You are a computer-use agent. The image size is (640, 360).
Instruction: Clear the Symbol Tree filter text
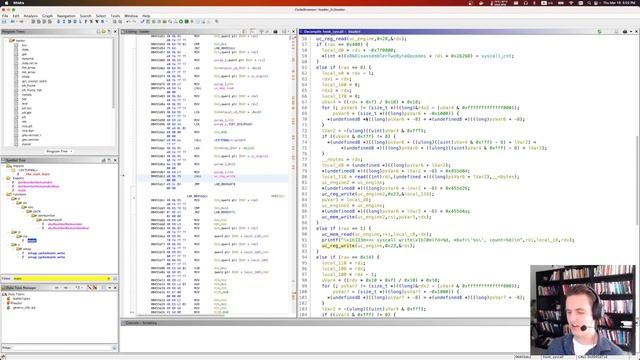coord(109,279)
